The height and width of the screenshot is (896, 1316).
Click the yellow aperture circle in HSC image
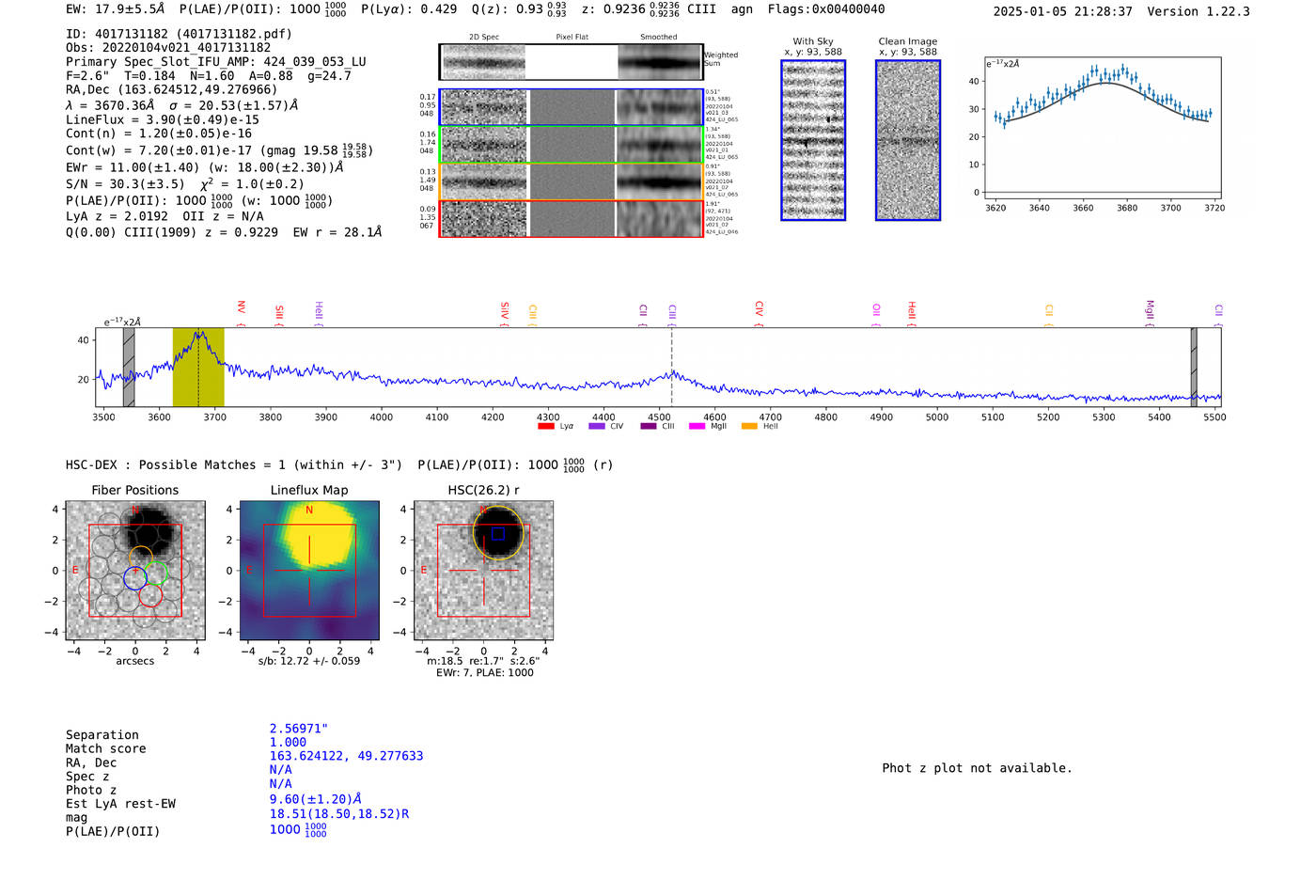coord(498,533)
